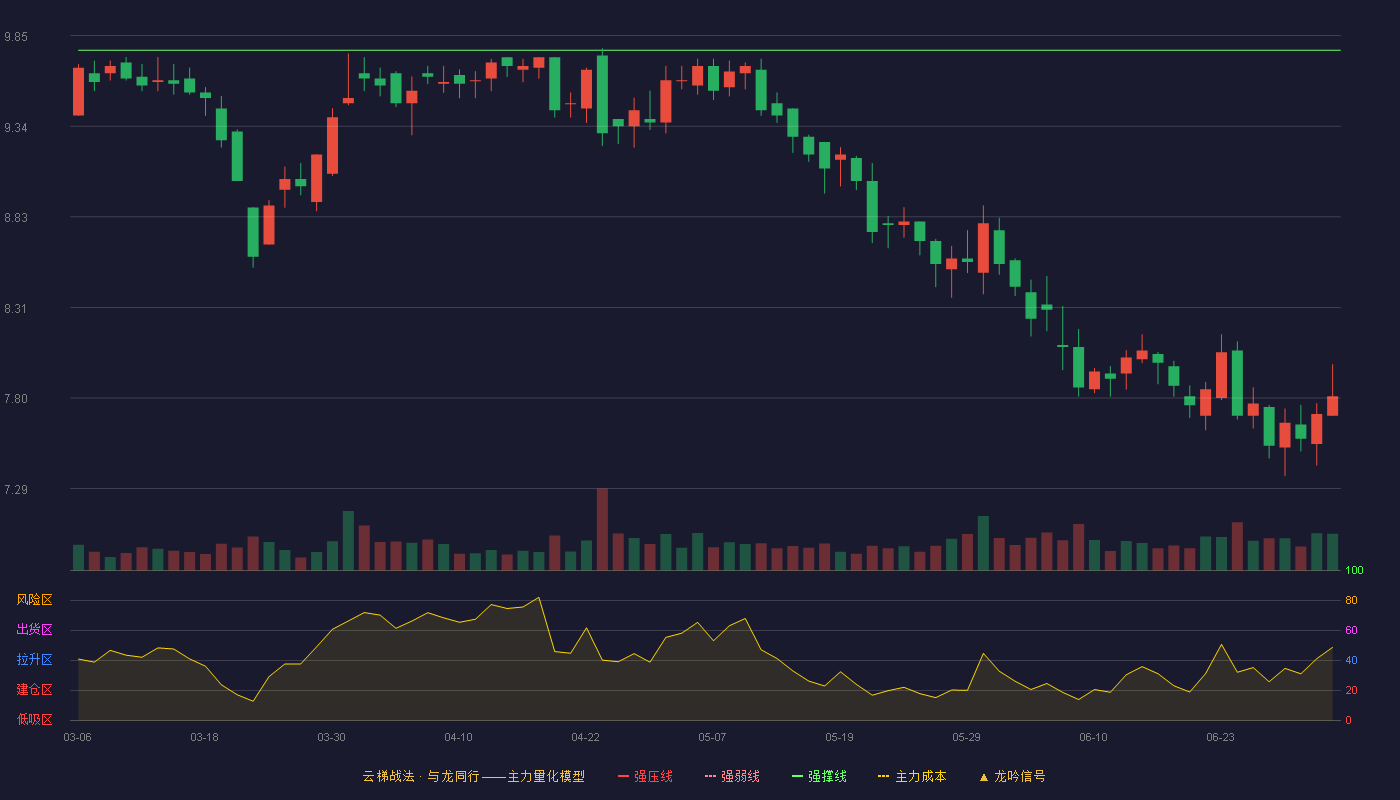Click the 7.29 price axis label
The image size is (1400, 800).
tap(16, 490)
